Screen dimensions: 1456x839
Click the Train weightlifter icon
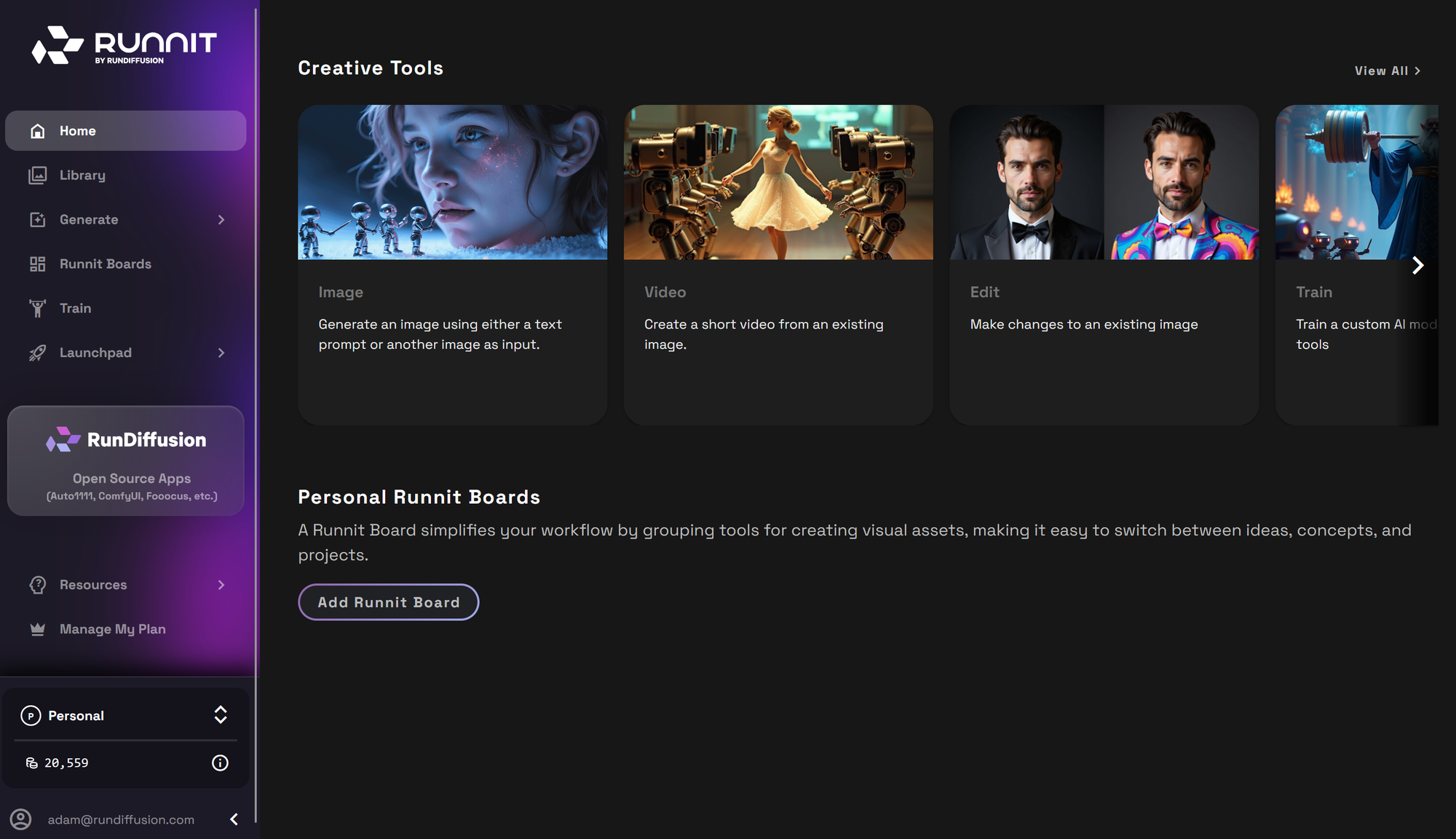tap(38, 309)
